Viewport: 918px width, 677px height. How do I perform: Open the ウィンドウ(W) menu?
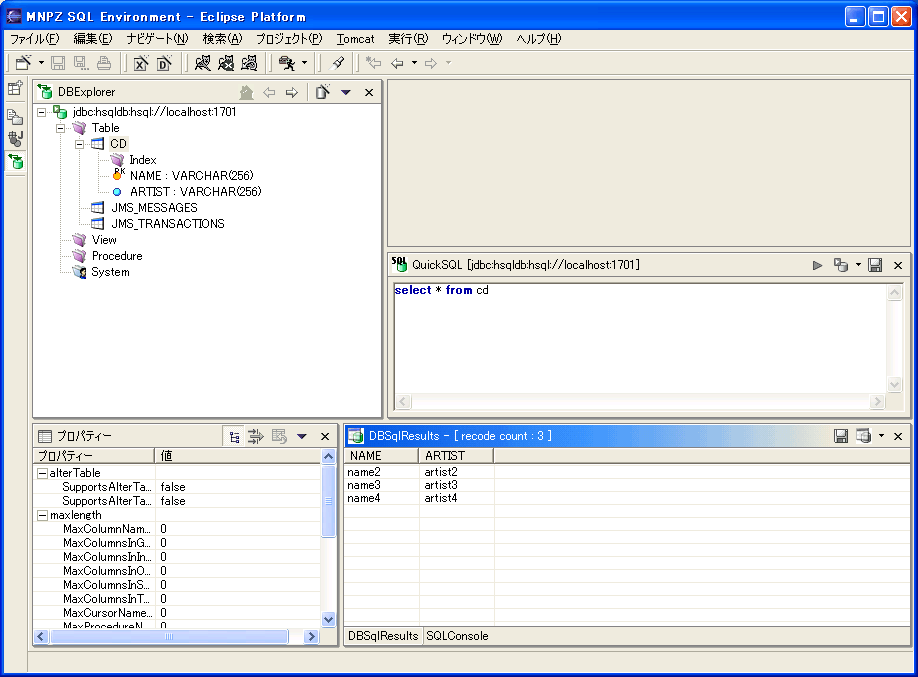click(472, 39)
